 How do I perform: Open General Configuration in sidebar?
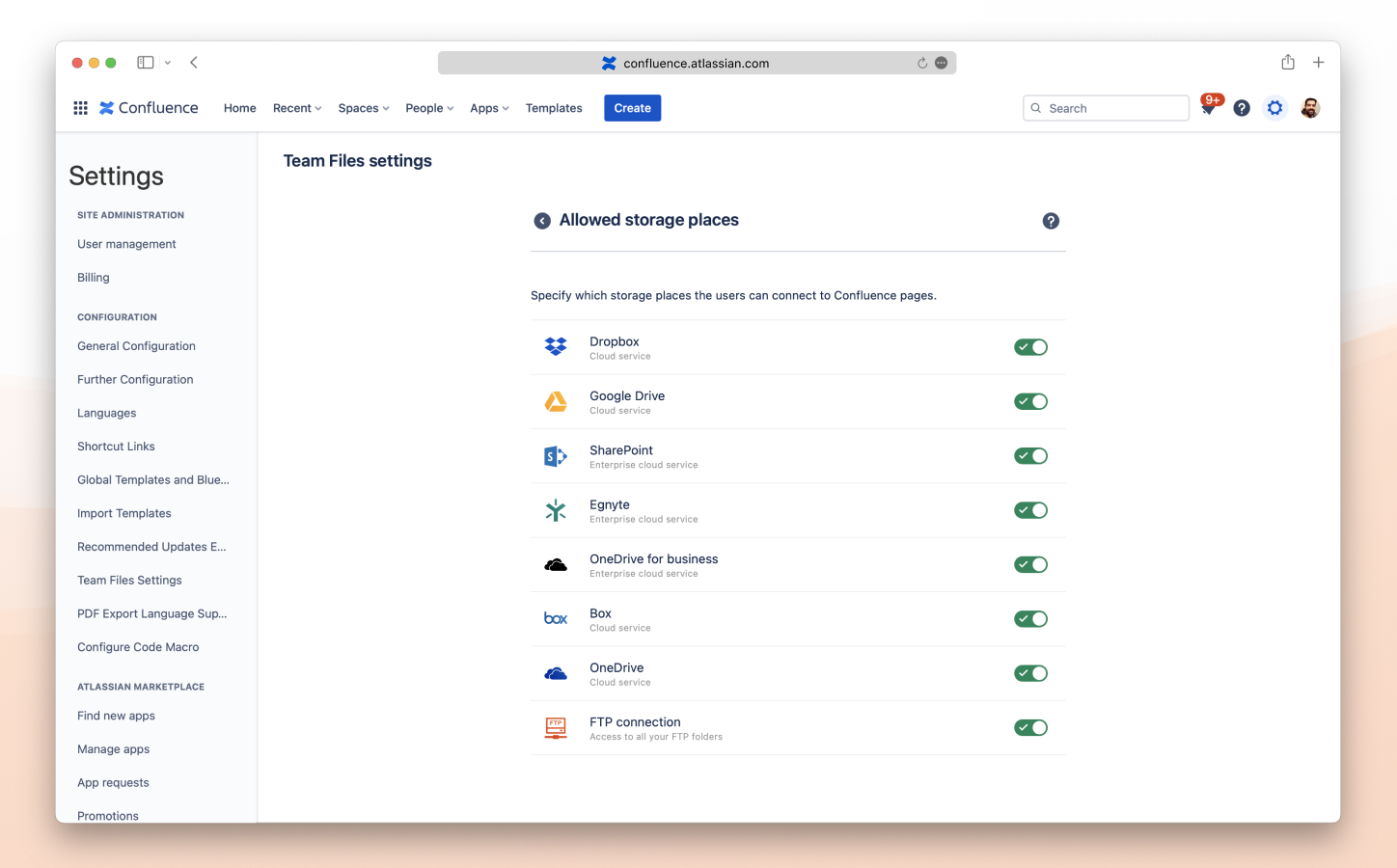(136, 346)
